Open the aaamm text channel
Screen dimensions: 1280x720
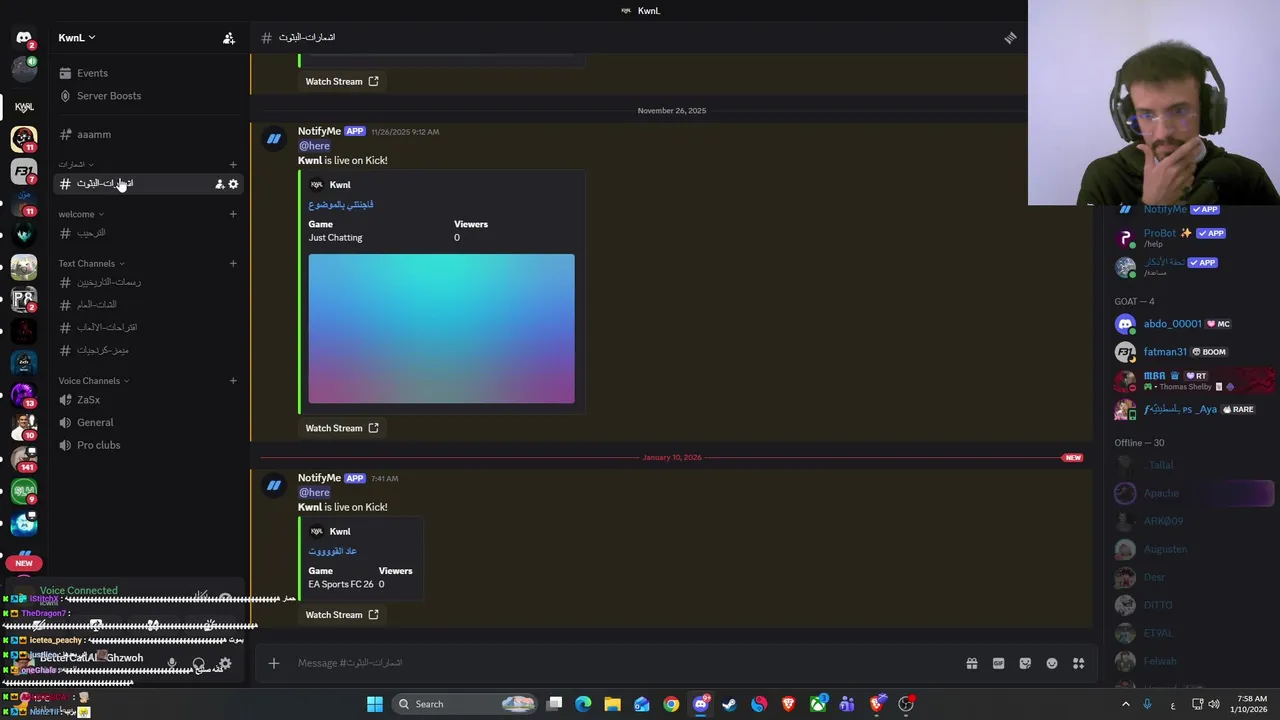click(148, 134)
